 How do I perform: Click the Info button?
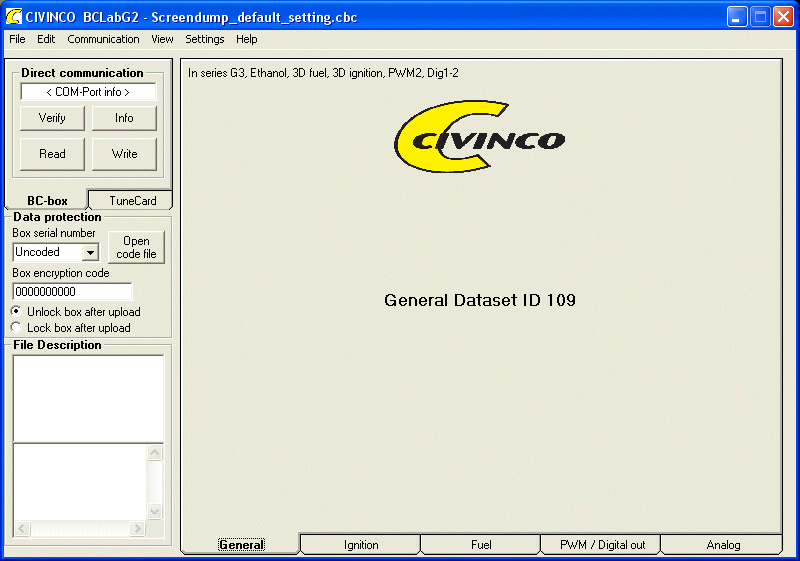[124, 118]
